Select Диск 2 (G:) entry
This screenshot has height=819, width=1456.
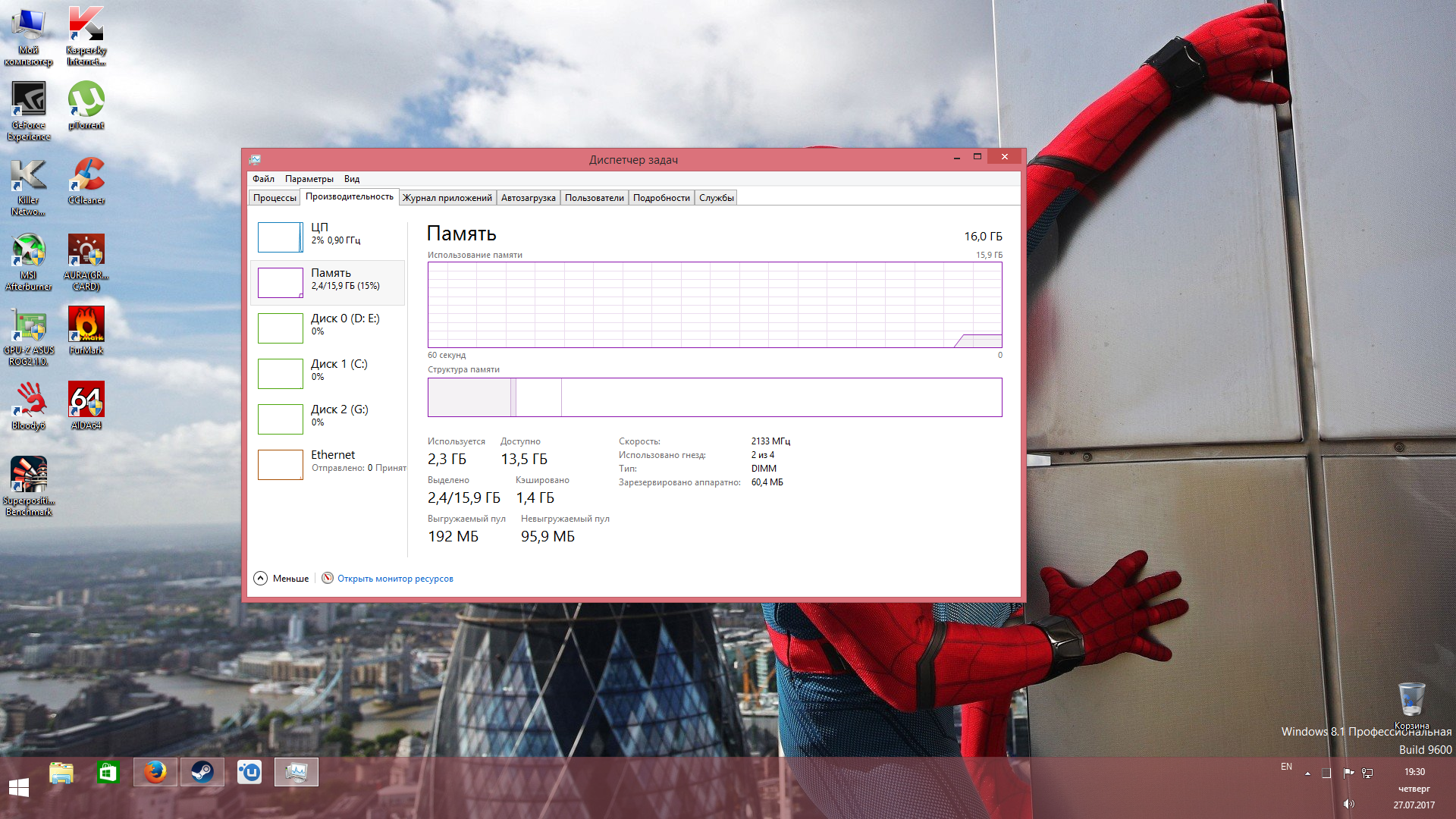click(x=328, y=419)
